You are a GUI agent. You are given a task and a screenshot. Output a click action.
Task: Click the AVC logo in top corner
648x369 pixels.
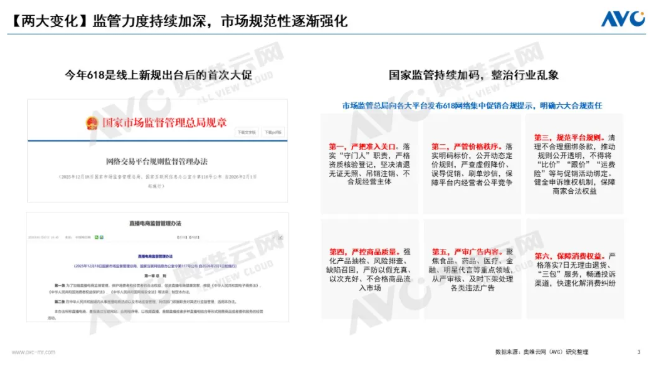(x=623, y=19)
